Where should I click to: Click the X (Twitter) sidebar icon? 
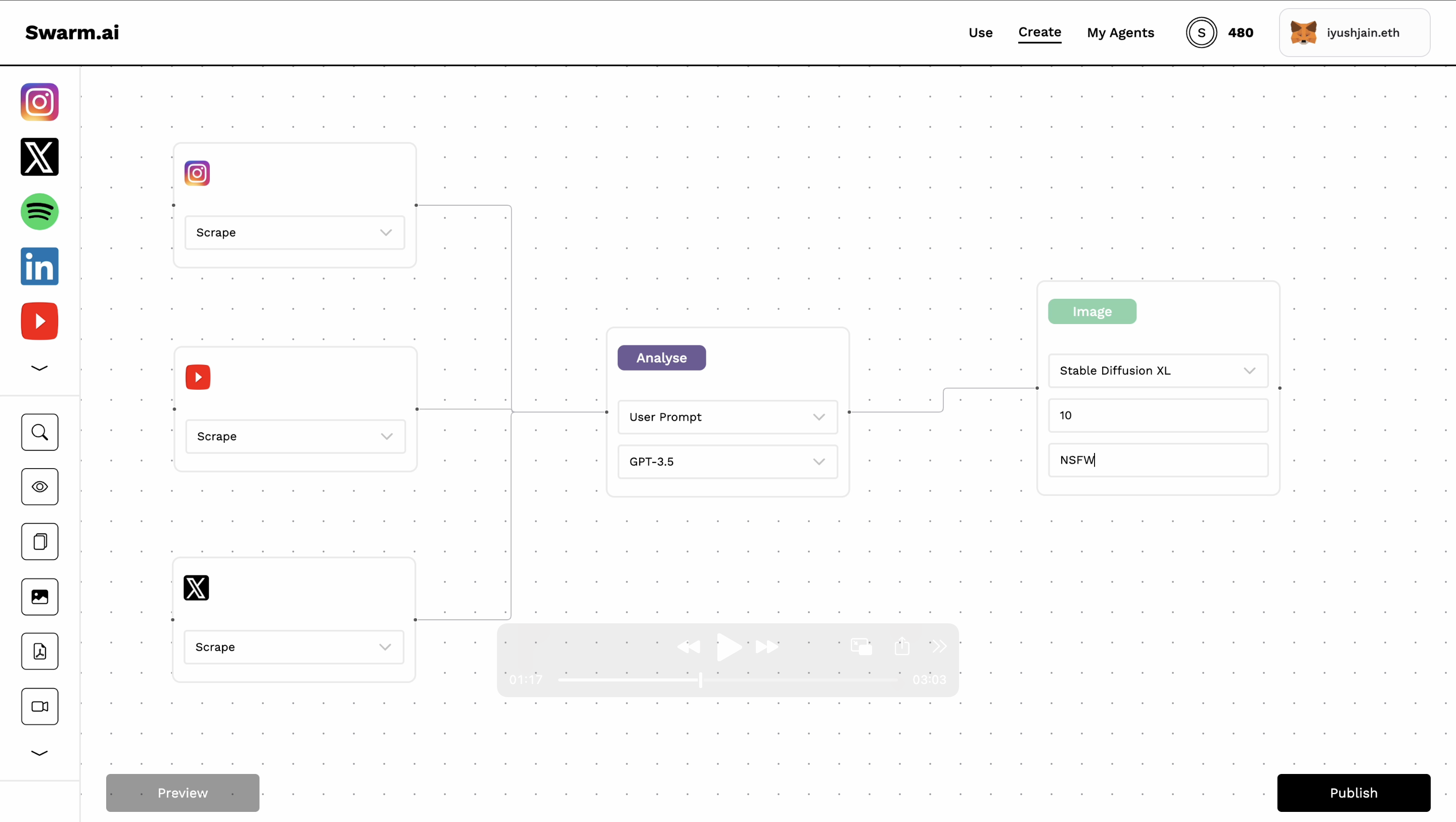(39, 157)
